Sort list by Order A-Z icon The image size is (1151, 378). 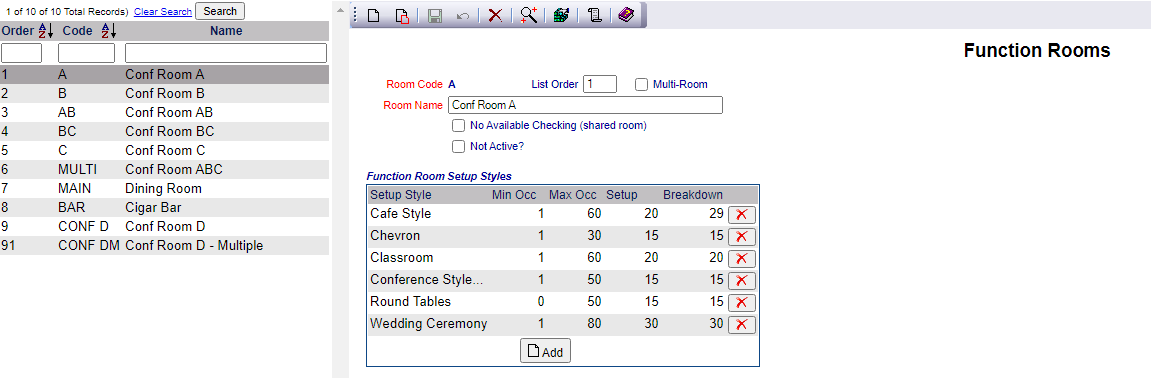tap(46, 31)
